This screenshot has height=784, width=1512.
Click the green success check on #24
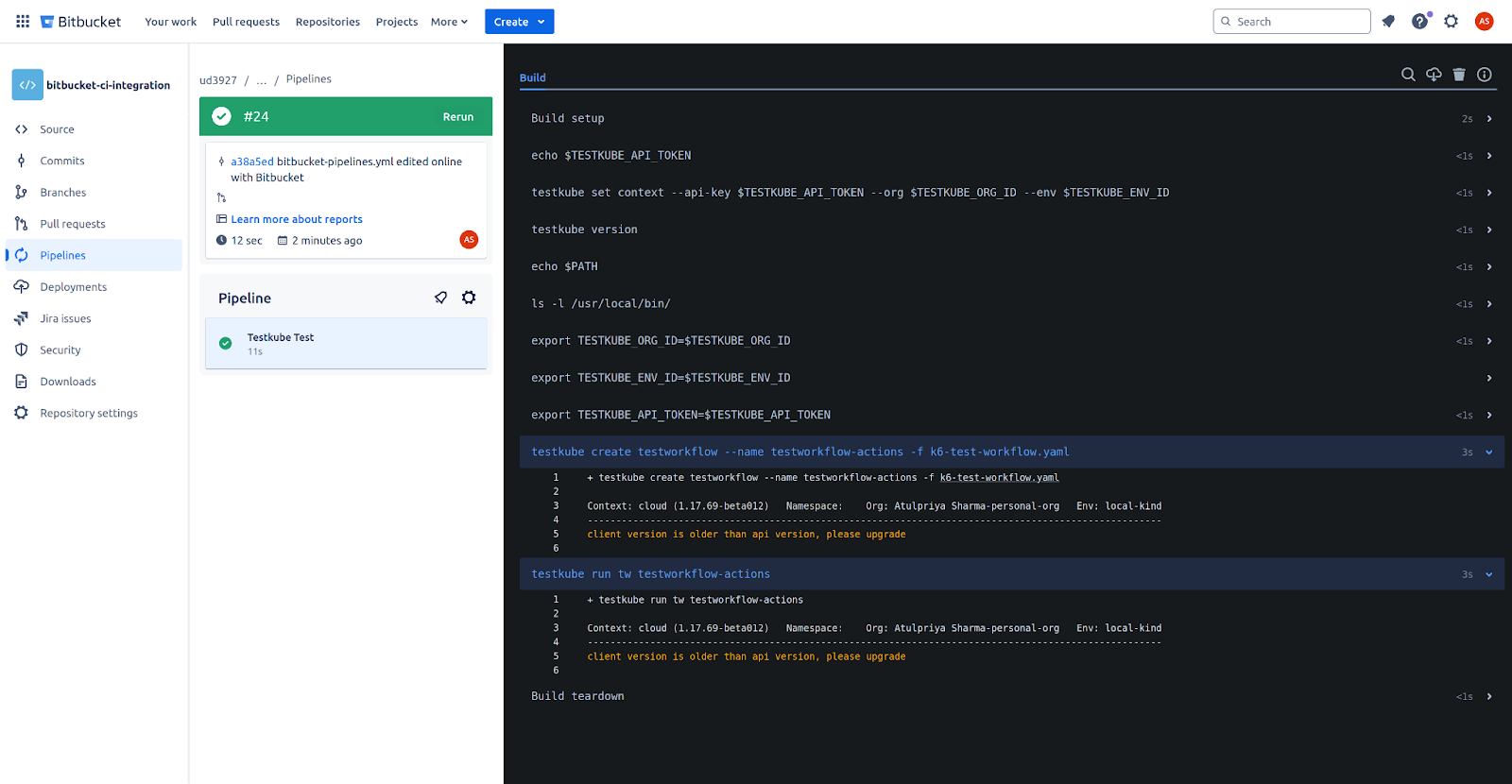[221, 116]
